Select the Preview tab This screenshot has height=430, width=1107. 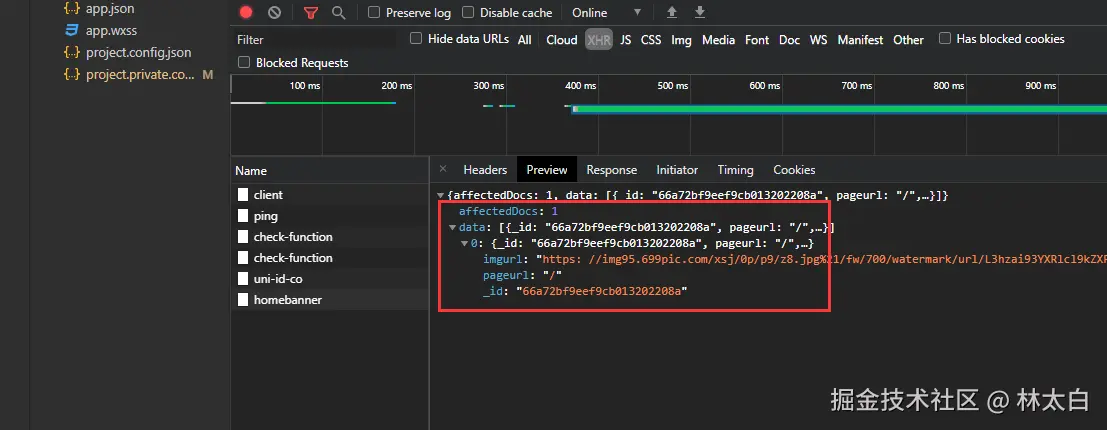[546, 169]
